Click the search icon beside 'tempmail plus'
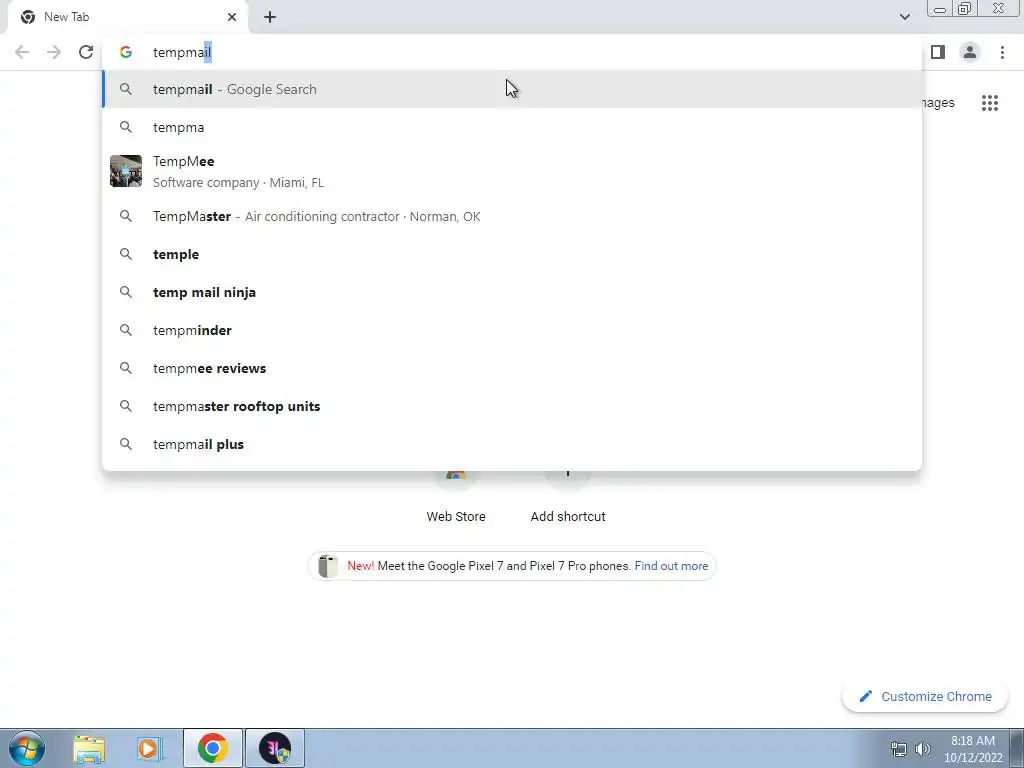Screen dimensions: 1024x768 [x=126, y=443]
